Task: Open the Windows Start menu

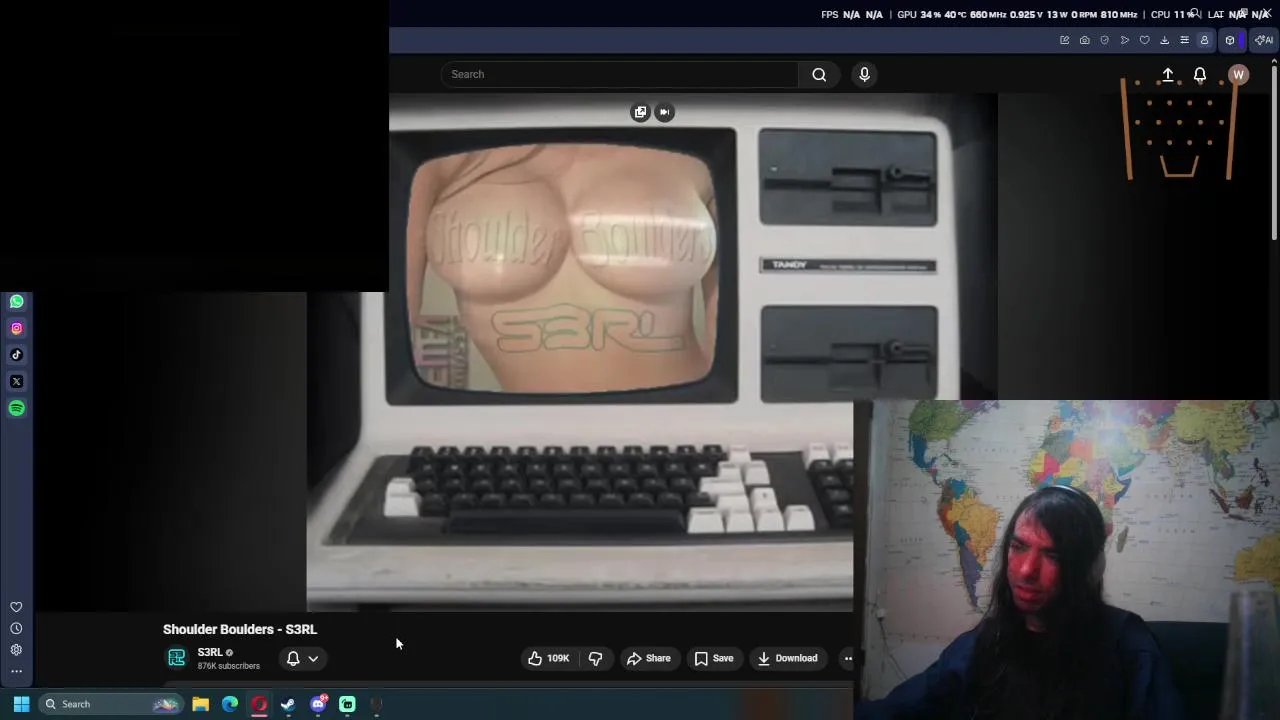Action: point(21,704)
